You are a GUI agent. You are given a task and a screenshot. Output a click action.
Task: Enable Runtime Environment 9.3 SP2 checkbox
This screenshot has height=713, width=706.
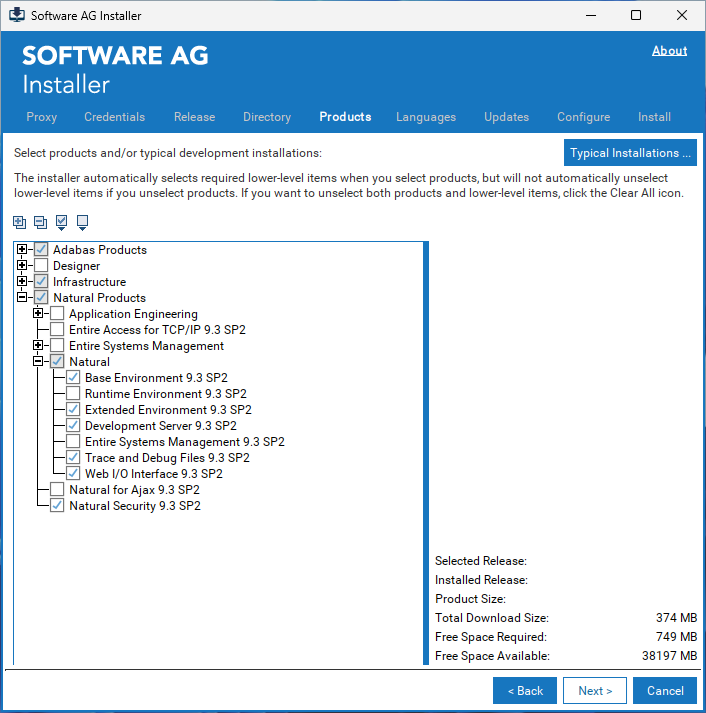click(x=73, y=394)
